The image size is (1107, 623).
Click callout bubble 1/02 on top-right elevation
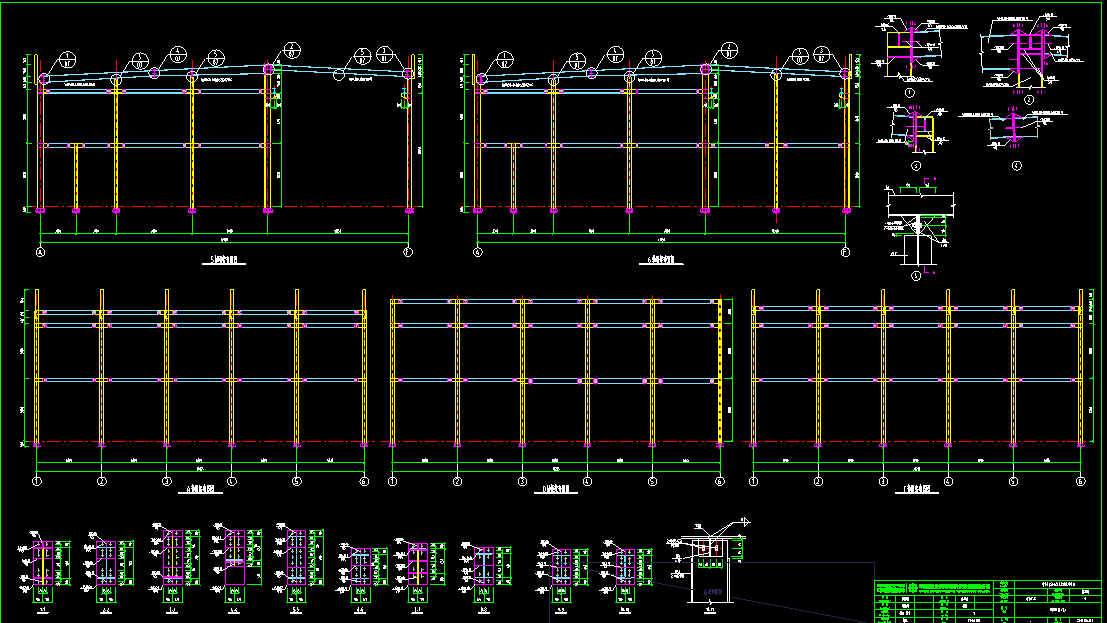[x=505, y=59]
